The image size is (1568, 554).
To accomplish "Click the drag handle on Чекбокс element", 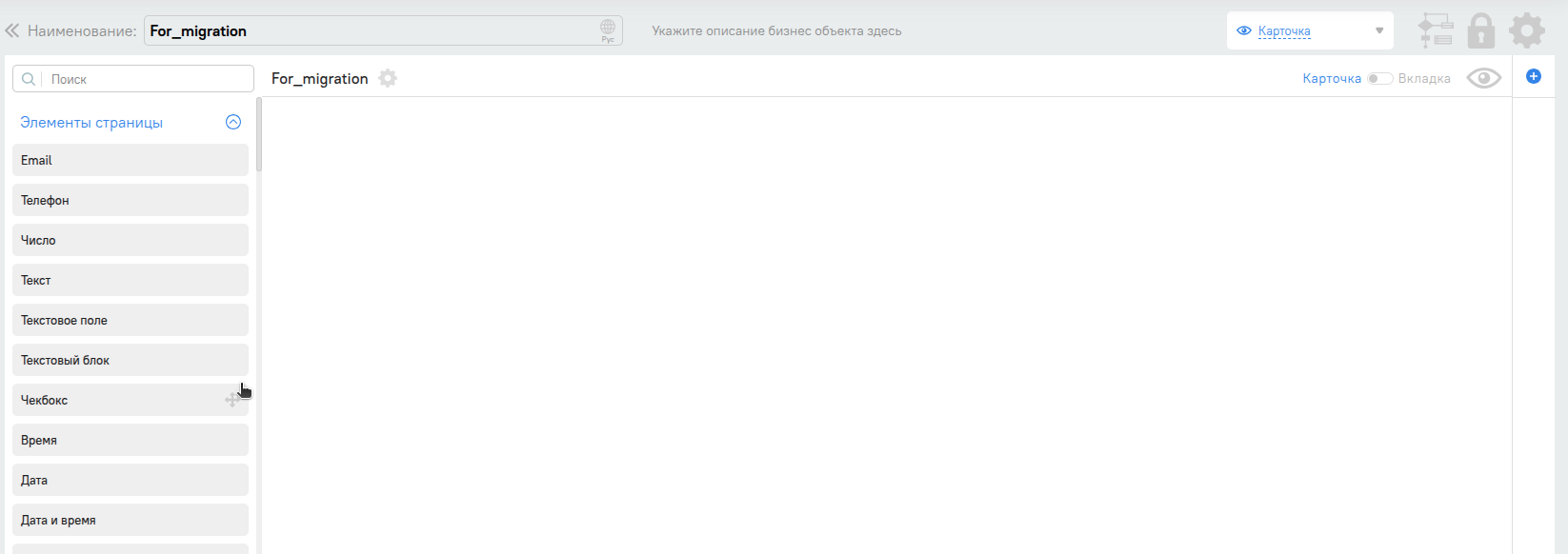I will [x=231, y=401].
